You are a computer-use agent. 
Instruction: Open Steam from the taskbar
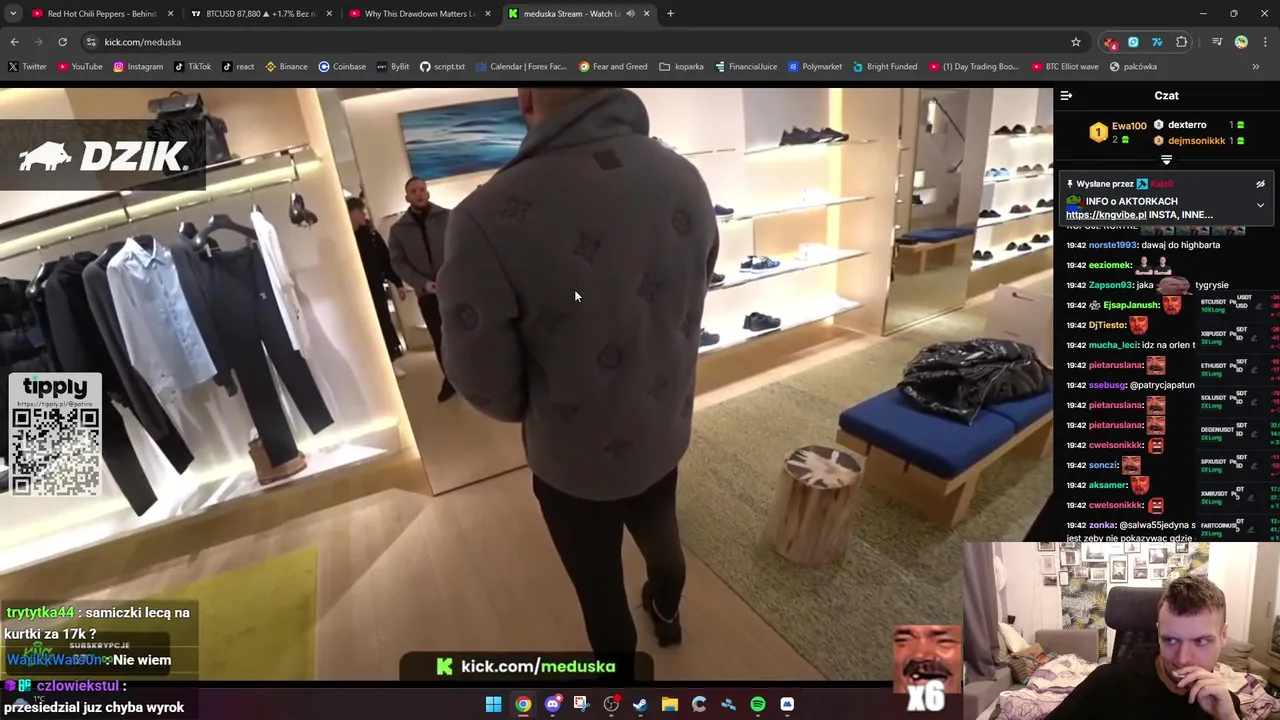pos(640,704)
